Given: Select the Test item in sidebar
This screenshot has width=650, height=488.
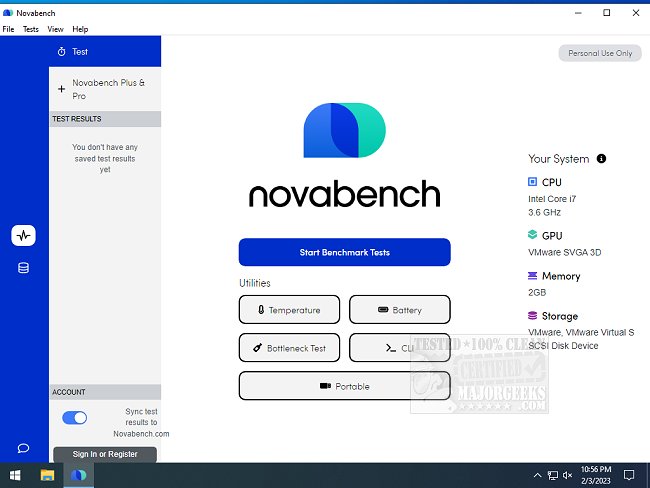Looking at the screenshot, I should tap(104, 51).
